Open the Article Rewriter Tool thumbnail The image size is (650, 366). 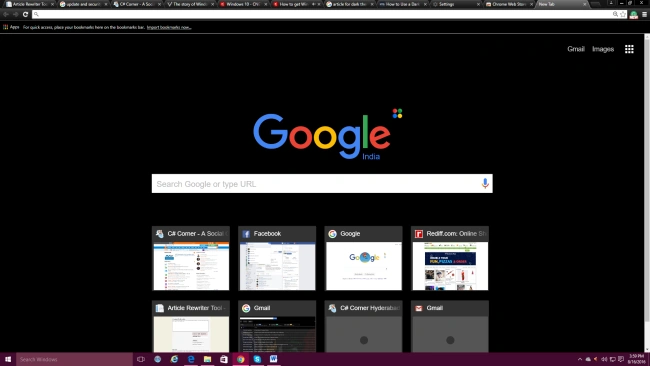tap(191, 327)
